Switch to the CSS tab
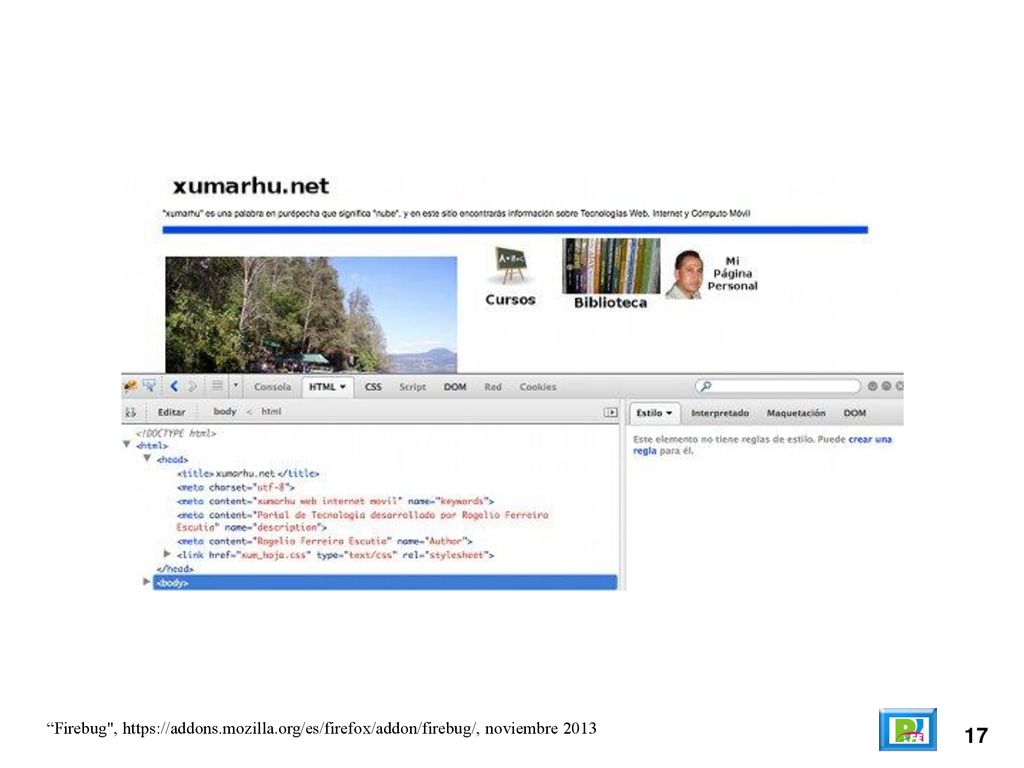 [373, 387]
